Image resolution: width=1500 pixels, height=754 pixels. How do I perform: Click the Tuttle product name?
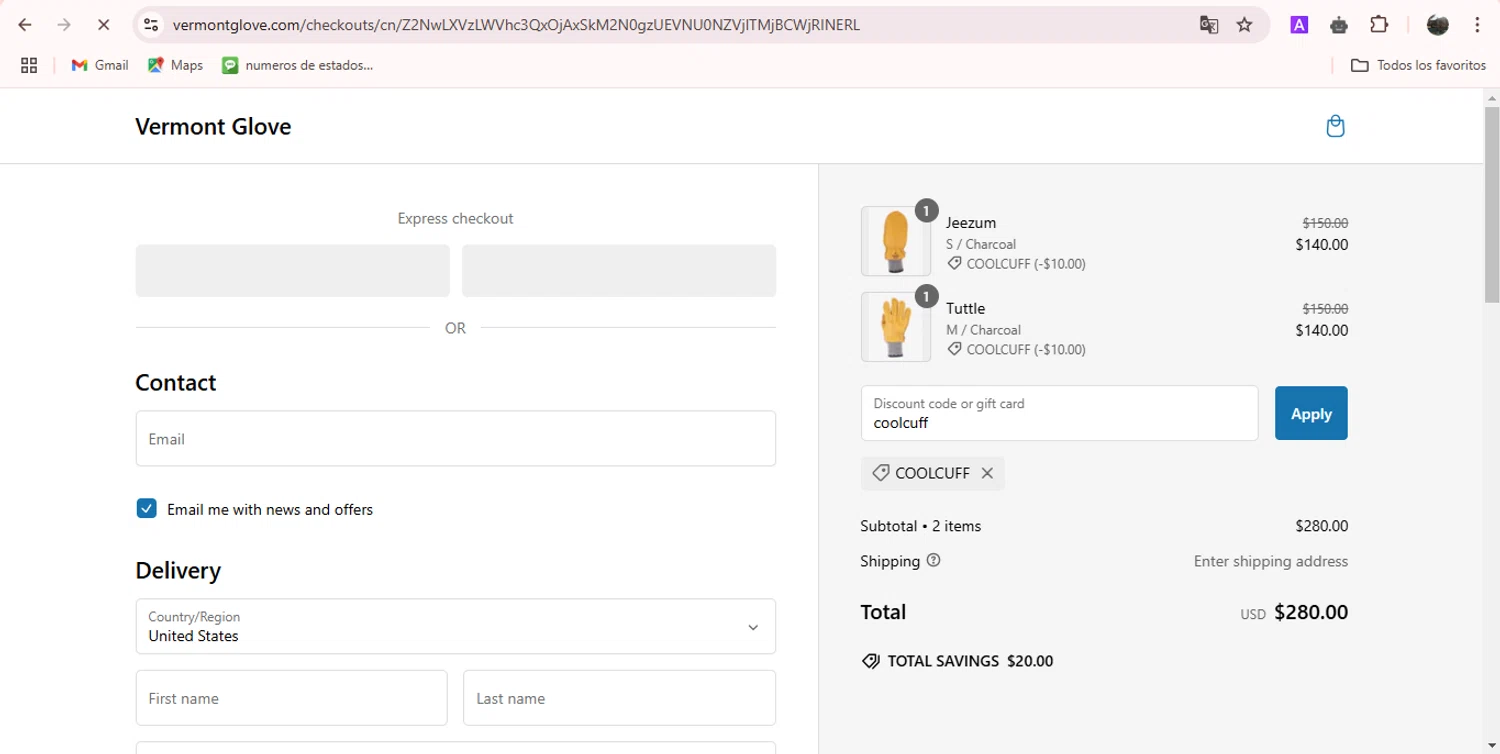tap(966, 309)
